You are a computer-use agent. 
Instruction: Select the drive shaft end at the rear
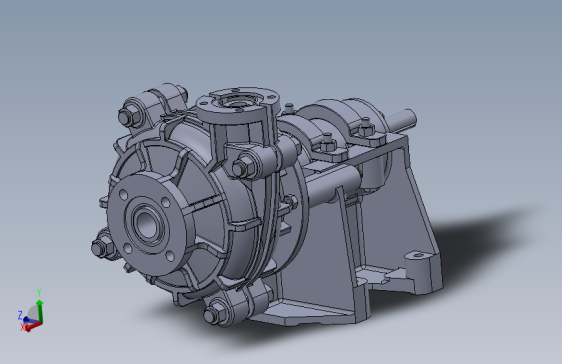point(402,119)
